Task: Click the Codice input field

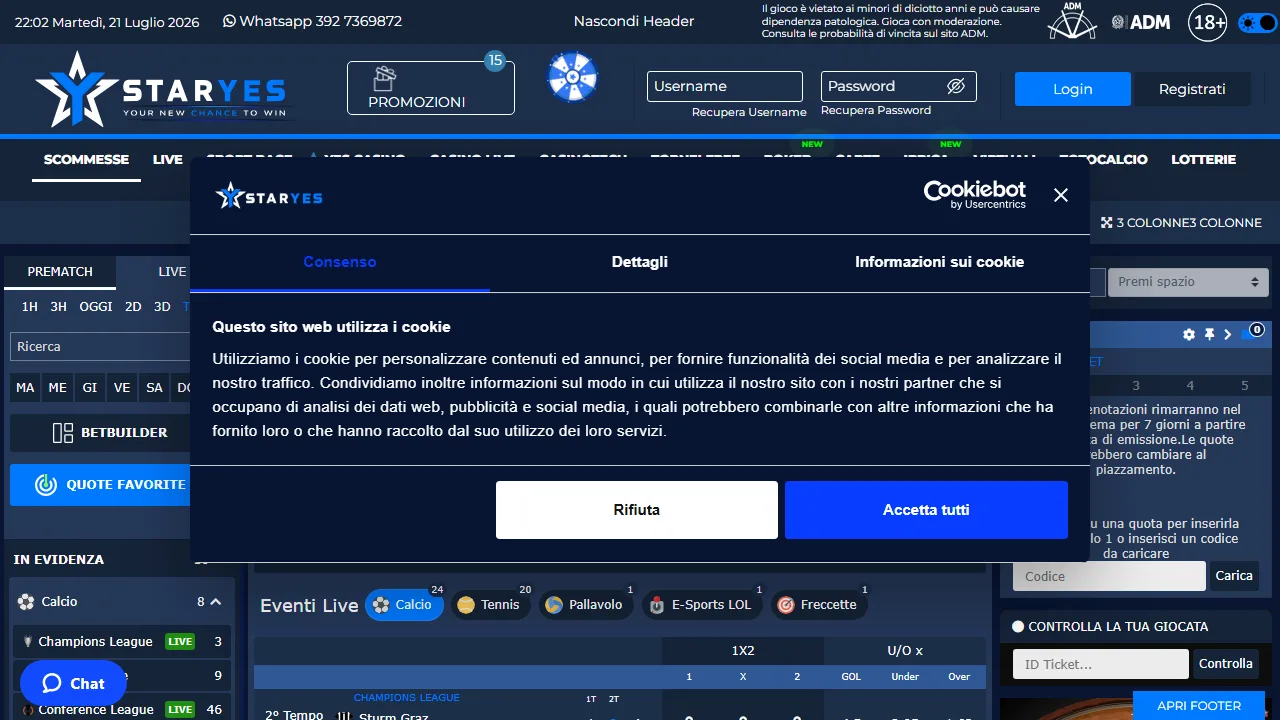Action: [x=1109, y=576]
